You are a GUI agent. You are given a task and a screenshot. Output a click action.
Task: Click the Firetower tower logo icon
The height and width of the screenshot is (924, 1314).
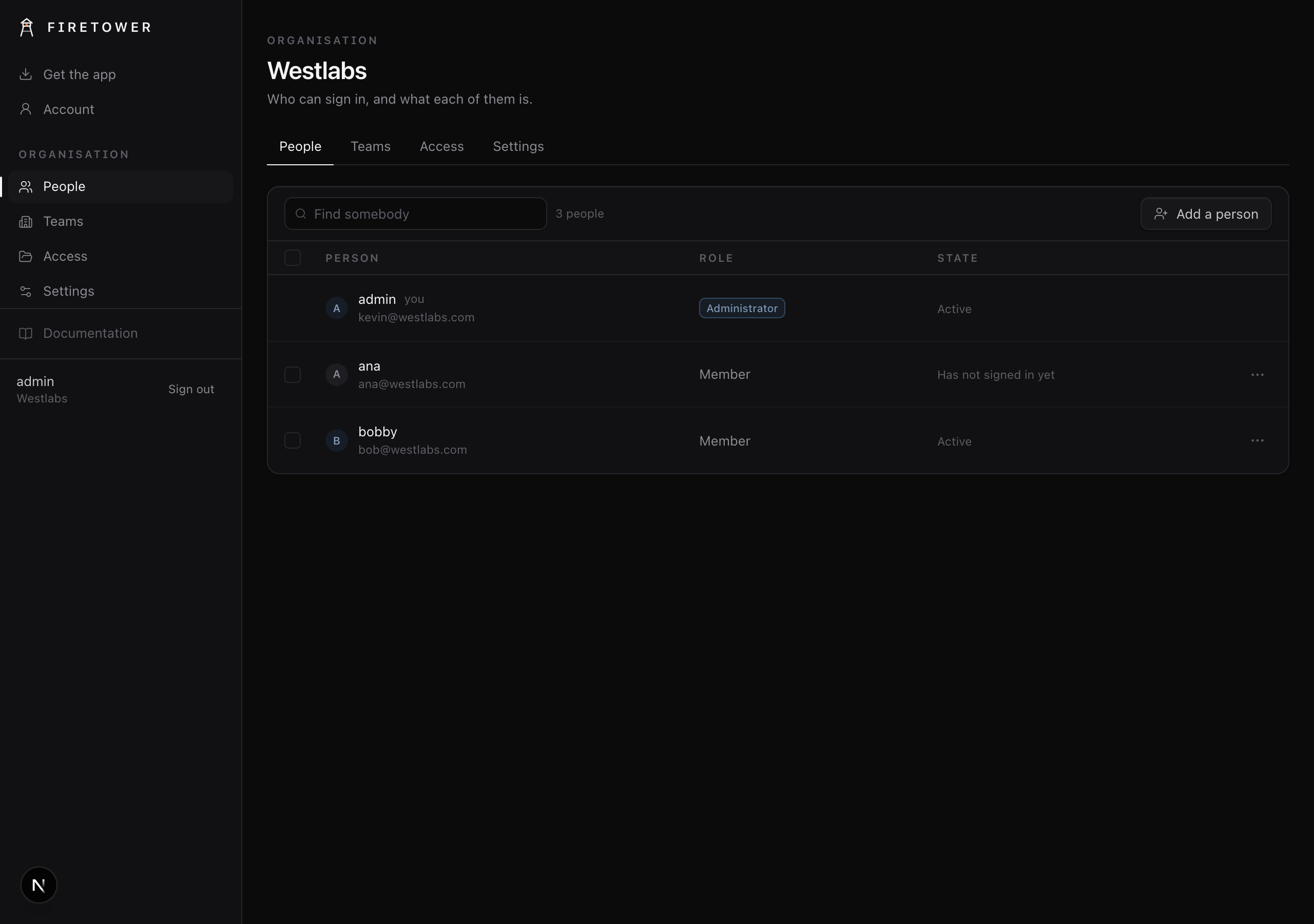pyautogui.click(x=26, y=27)
